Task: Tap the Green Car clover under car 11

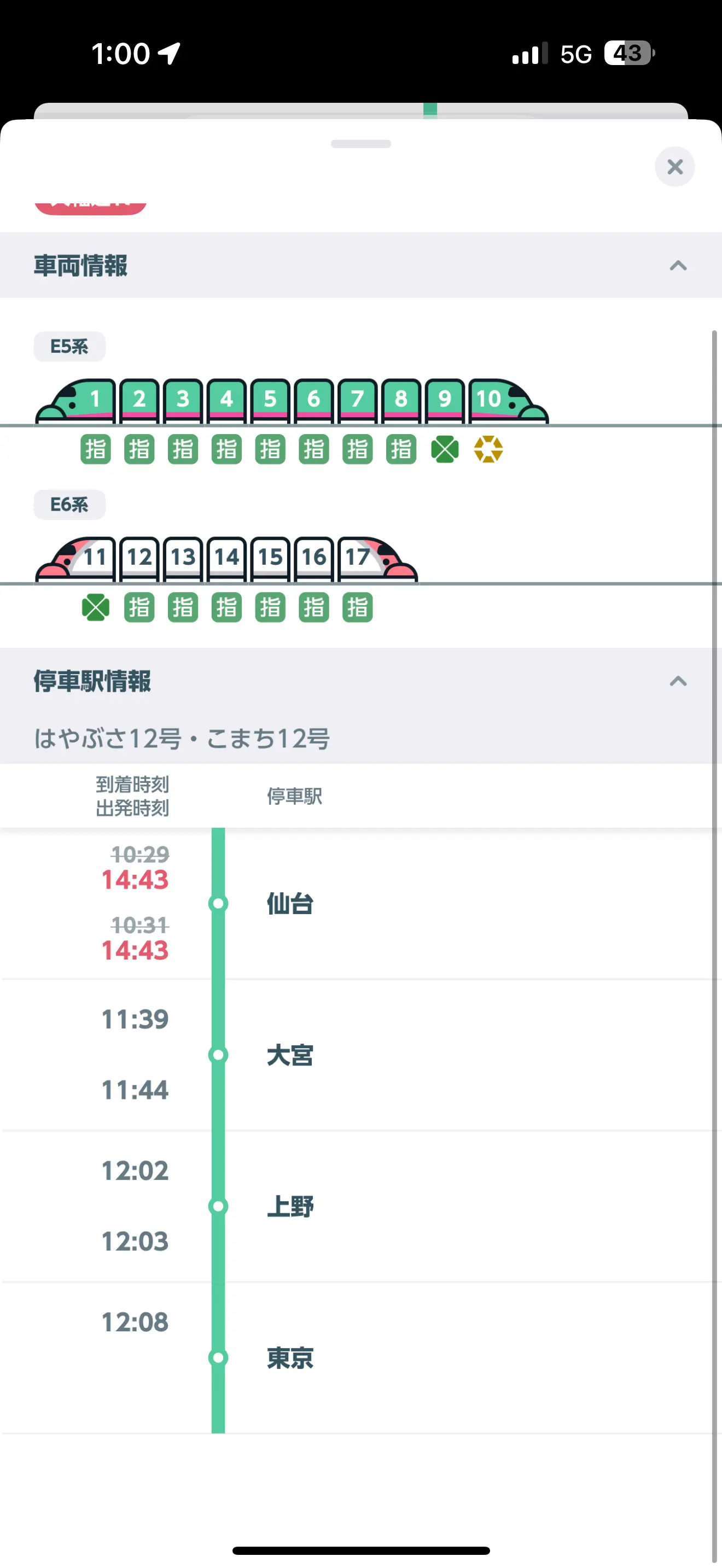Action: click(96, 607)
